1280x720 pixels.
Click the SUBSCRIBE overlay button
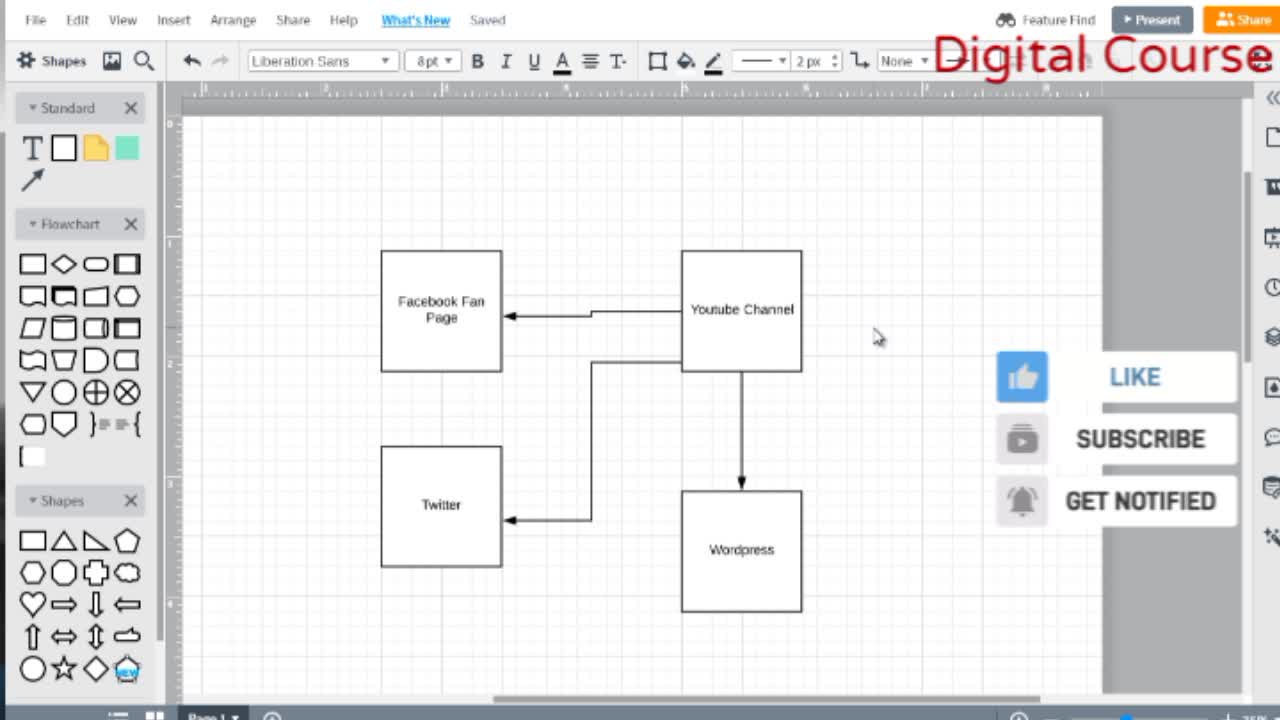click(1116, 439)
